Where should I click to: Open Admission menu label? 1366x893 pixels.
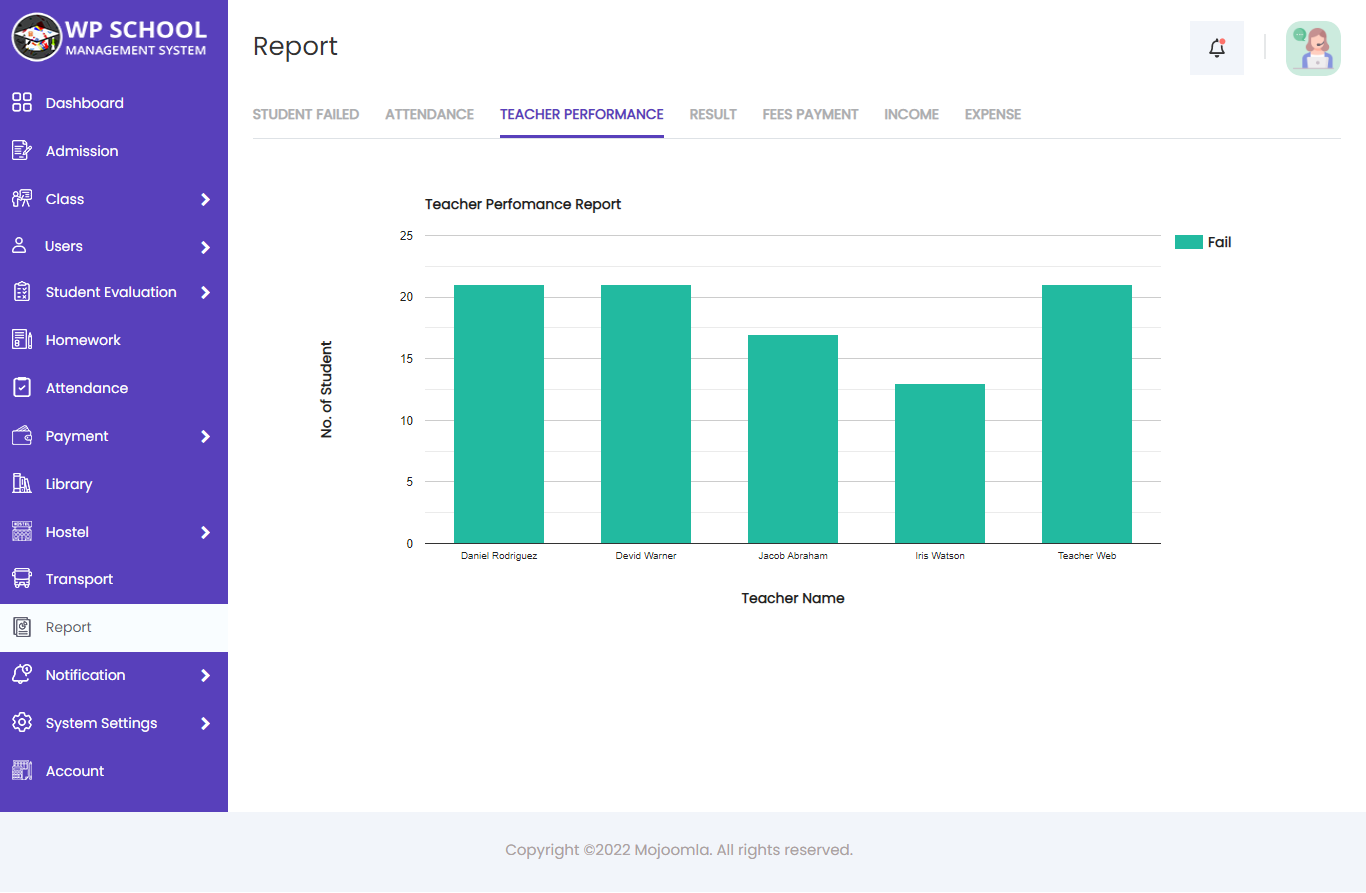pyautogui.click(x=82, y=151)
